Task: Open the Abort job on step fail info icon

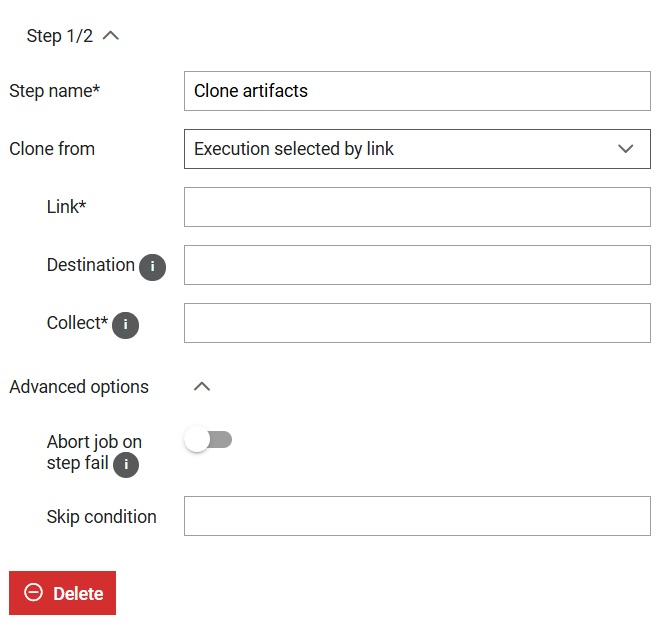Action: (126, 465)
